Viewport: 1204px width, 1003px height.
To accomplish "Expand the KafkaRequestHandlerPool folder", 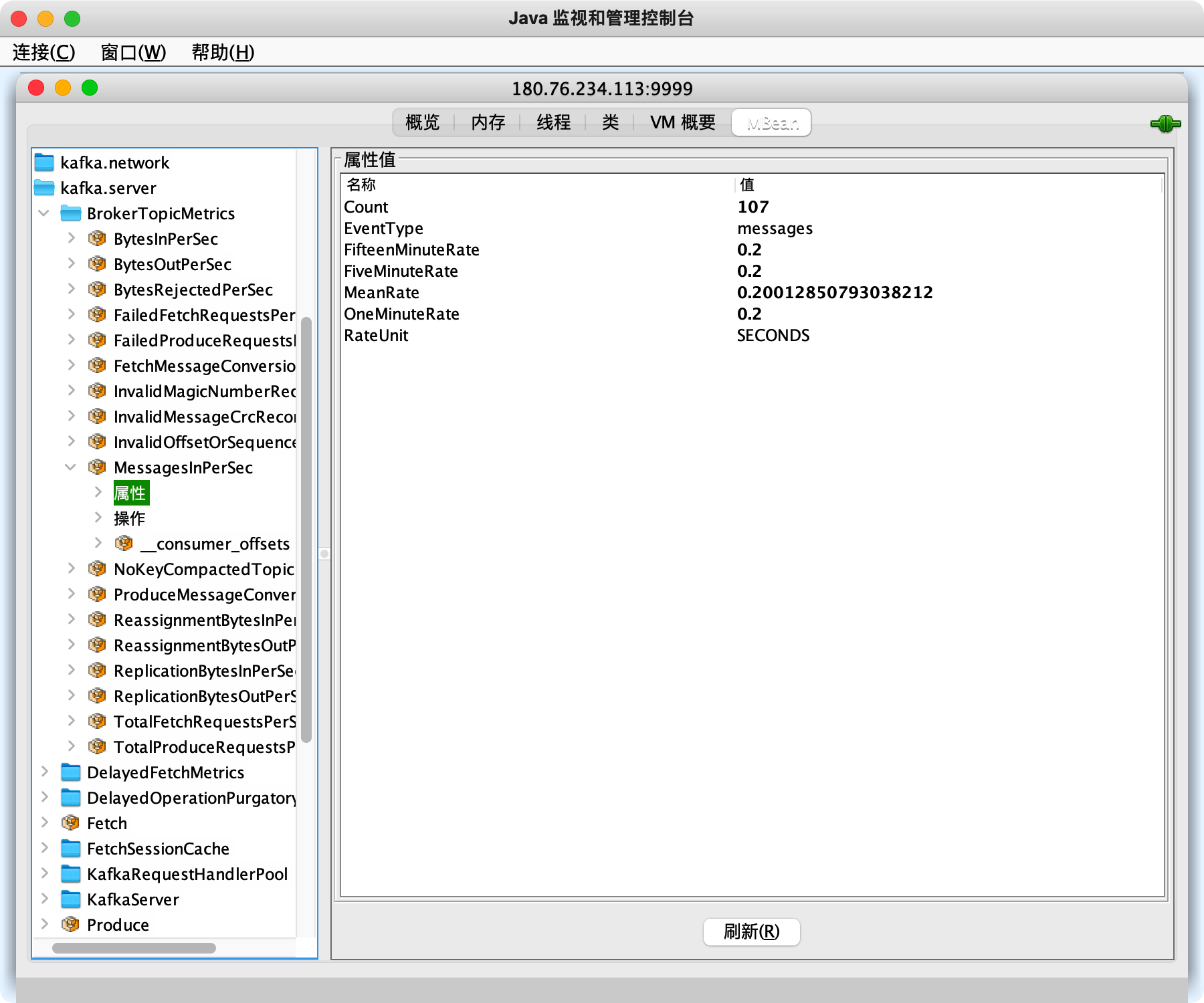I will [44, 874].
